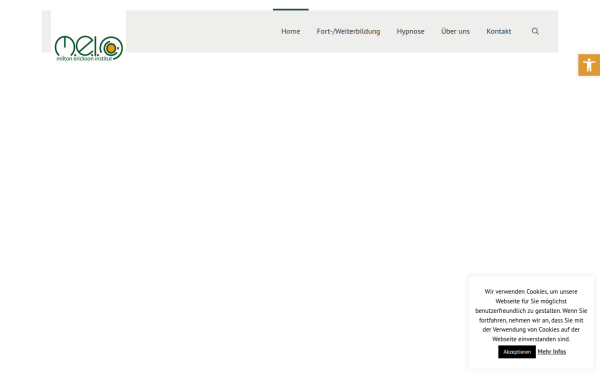Accept cookies with Akzeptieren button
Viewport: 600px width, 375px height.
(517, 352)
